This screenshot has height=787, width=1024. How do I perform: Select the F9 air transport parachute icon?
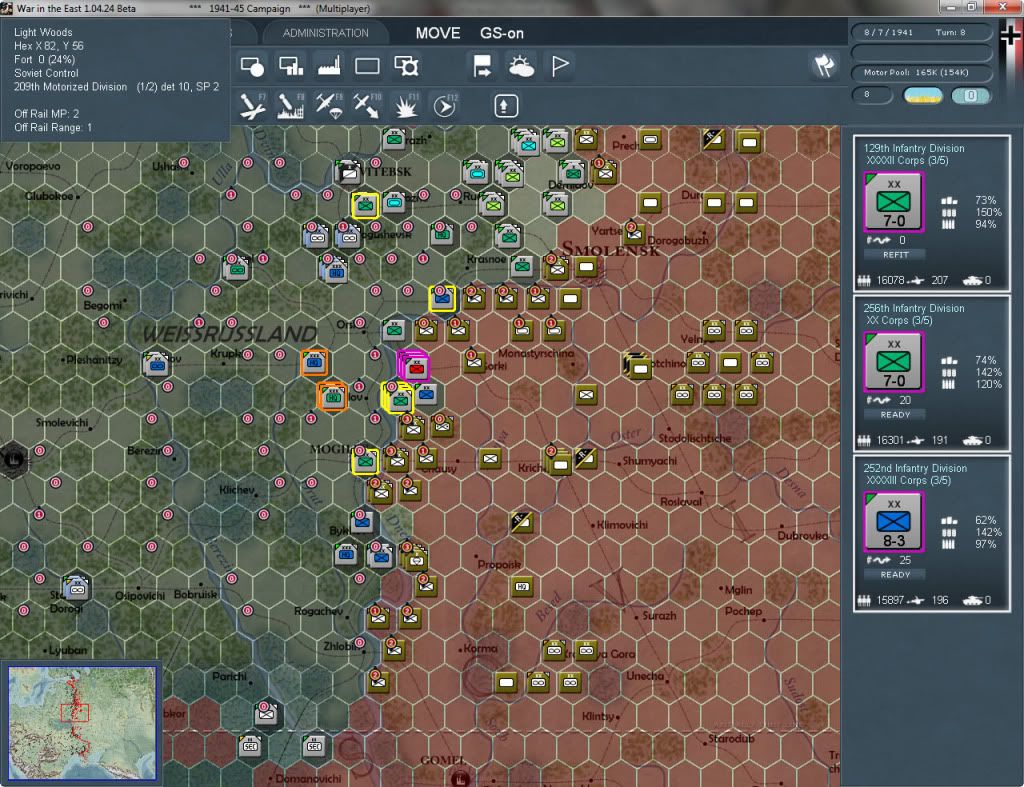click(328, 106)
